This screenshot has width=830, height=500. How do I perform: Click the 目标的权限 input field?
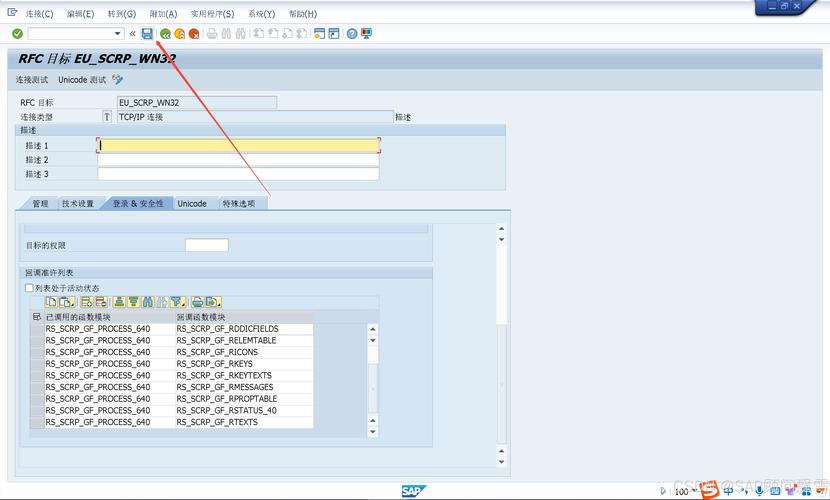click(206, 245)
